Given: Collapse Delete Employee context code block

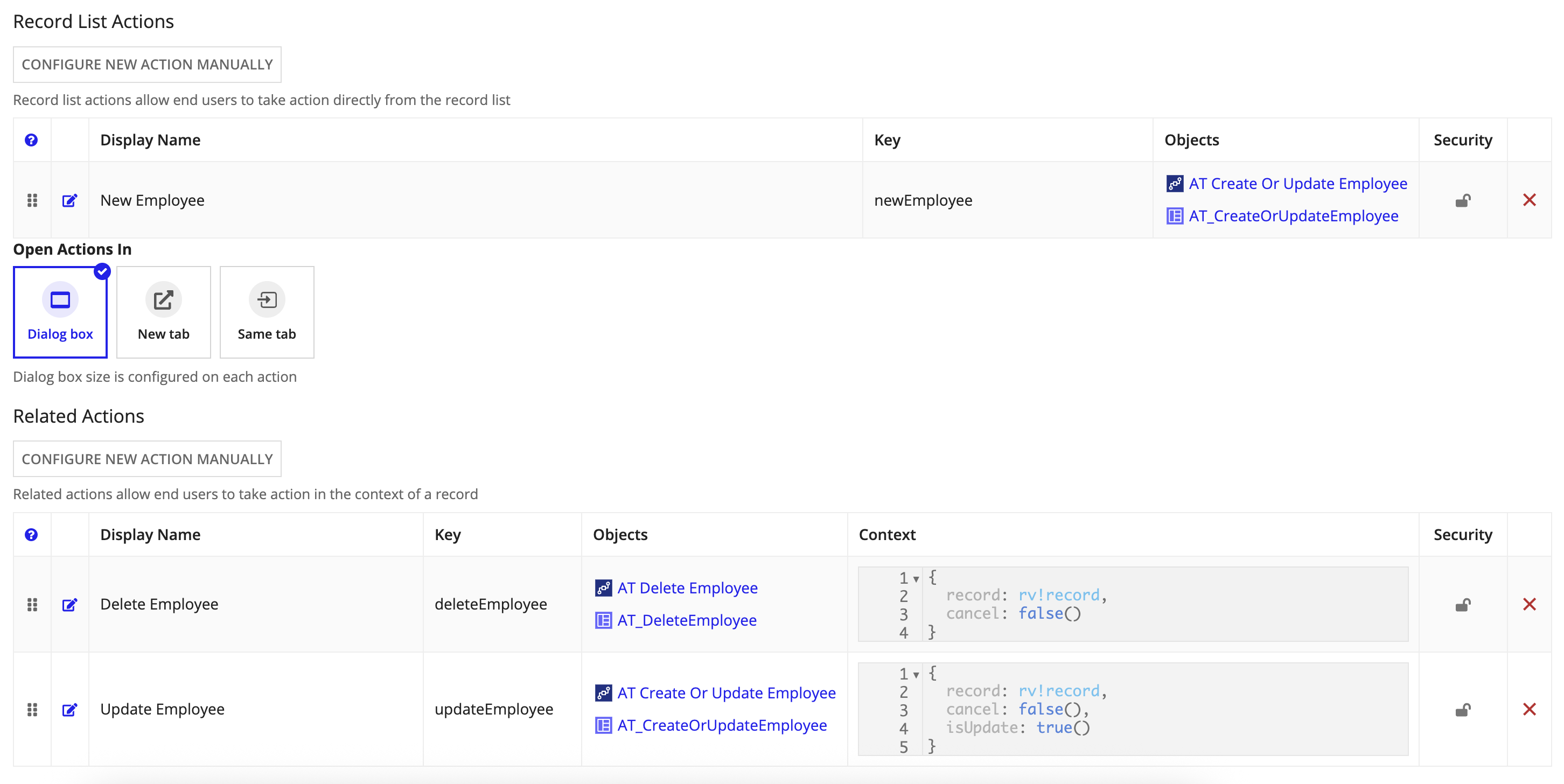Looking at the screenshot, I should click(x=916, y=579).
